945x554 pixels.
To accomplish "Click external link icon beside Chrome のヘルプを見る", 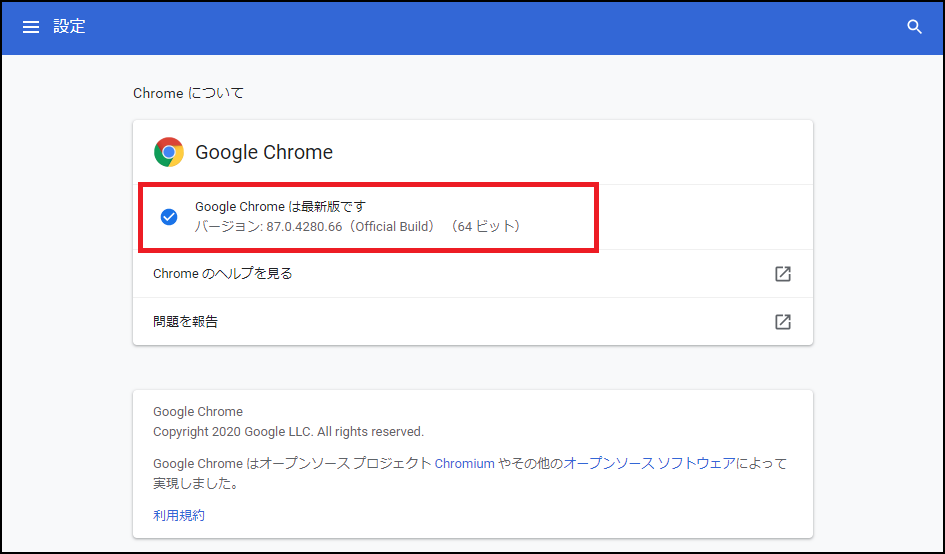I will [x=783, y=274].
